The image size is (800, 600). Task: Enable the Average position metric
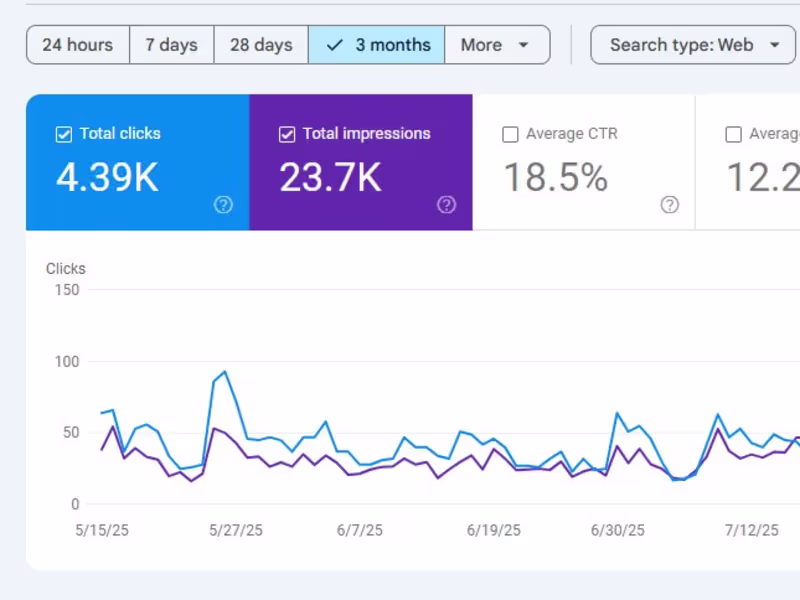(x=734, y=133)
